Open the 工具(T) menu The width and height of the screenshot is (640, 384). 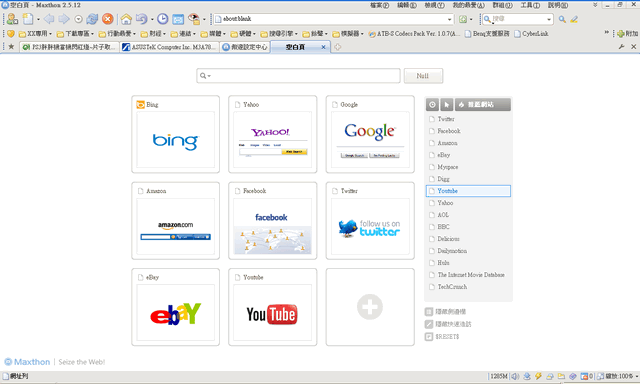point(530,5)
